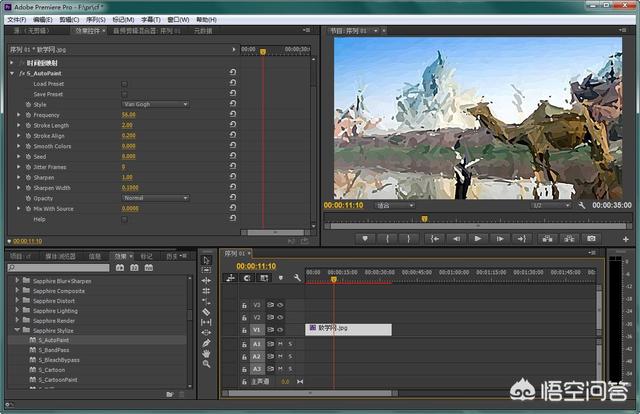This screenshot has height=414, width=640.
Task: Open the Style dropdown showing Van Gogh
Action: tap(156, 105)
